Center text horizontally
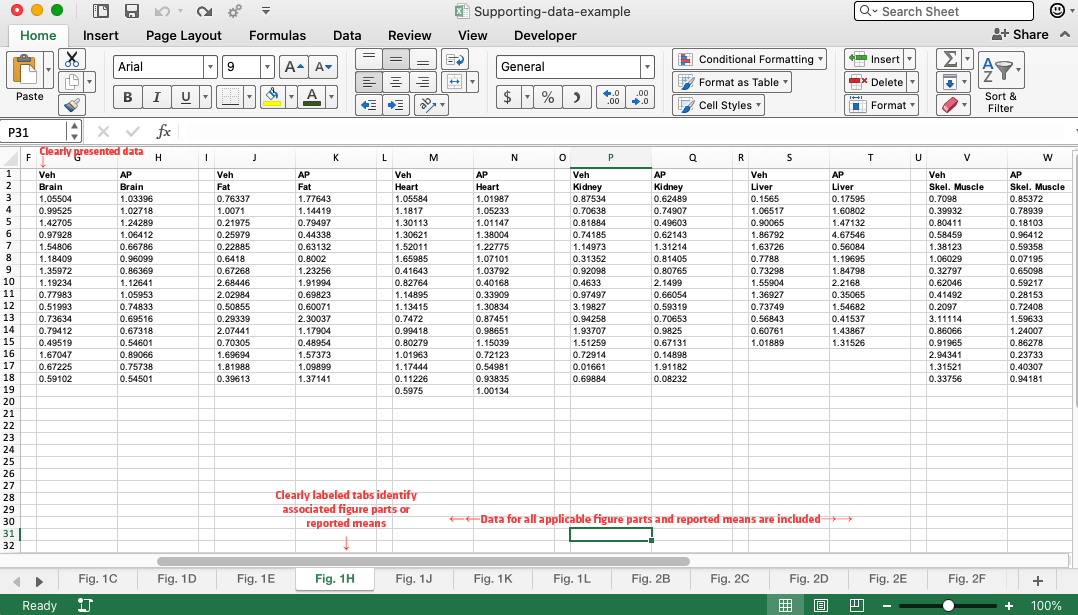This screenshot has width=1078, height=615. (x=396, y=82)
